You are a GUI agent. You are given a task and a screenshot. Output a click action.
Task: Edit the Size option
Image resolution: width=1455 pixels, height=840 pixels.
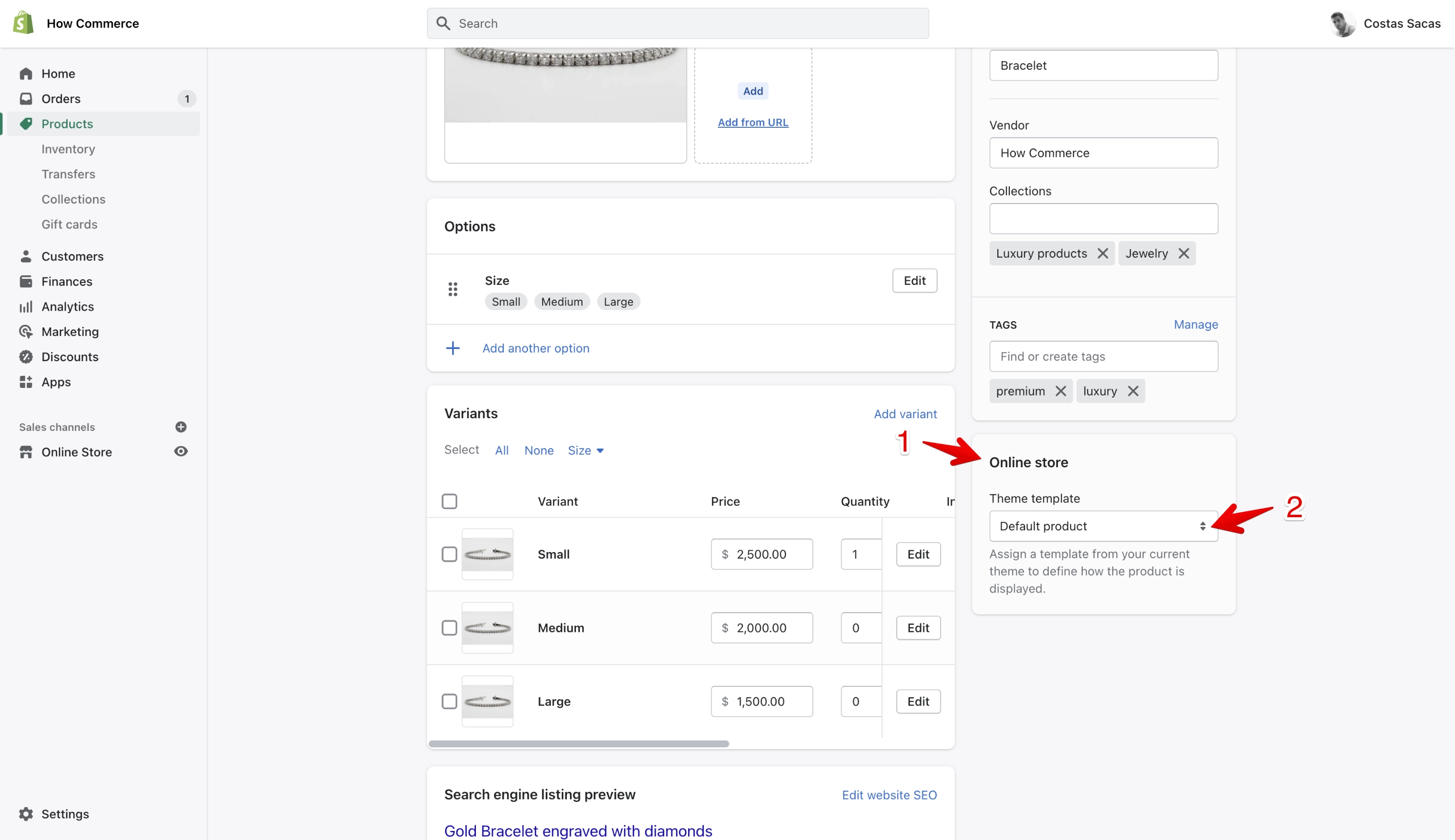(914, 281)
